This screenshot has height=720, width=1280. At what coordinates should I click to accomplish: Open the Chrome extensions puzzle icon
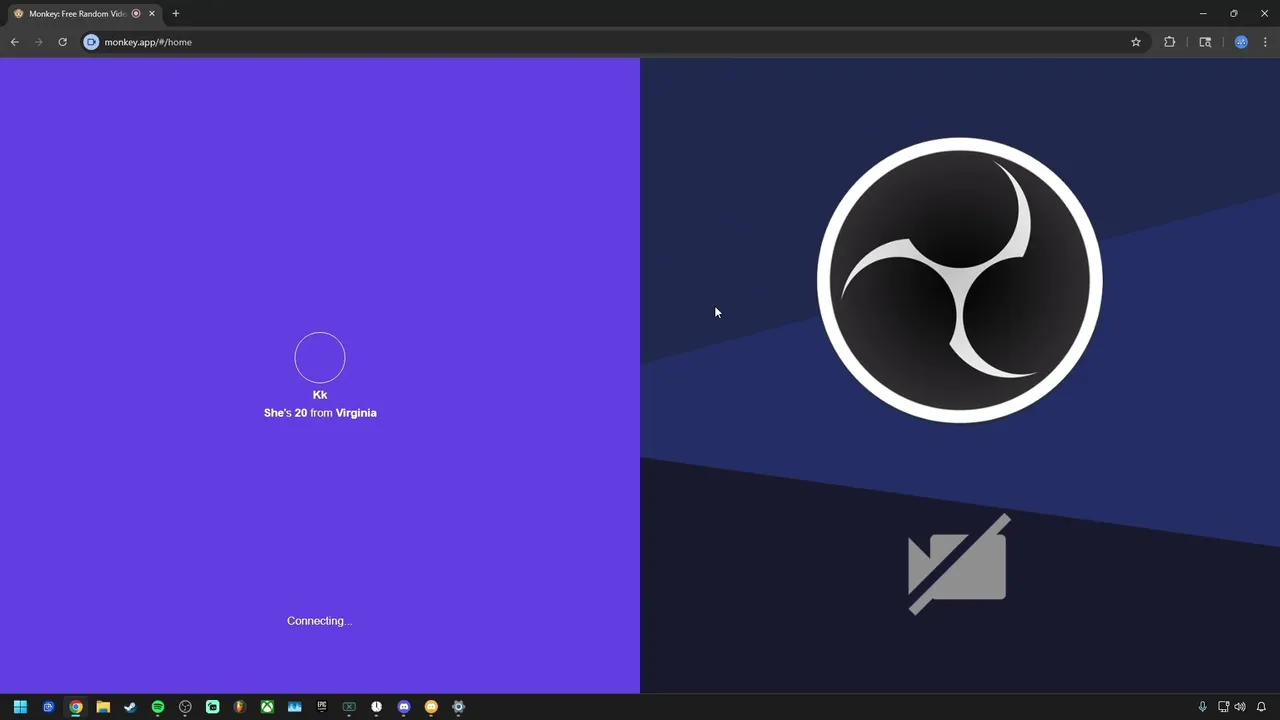1169,42
